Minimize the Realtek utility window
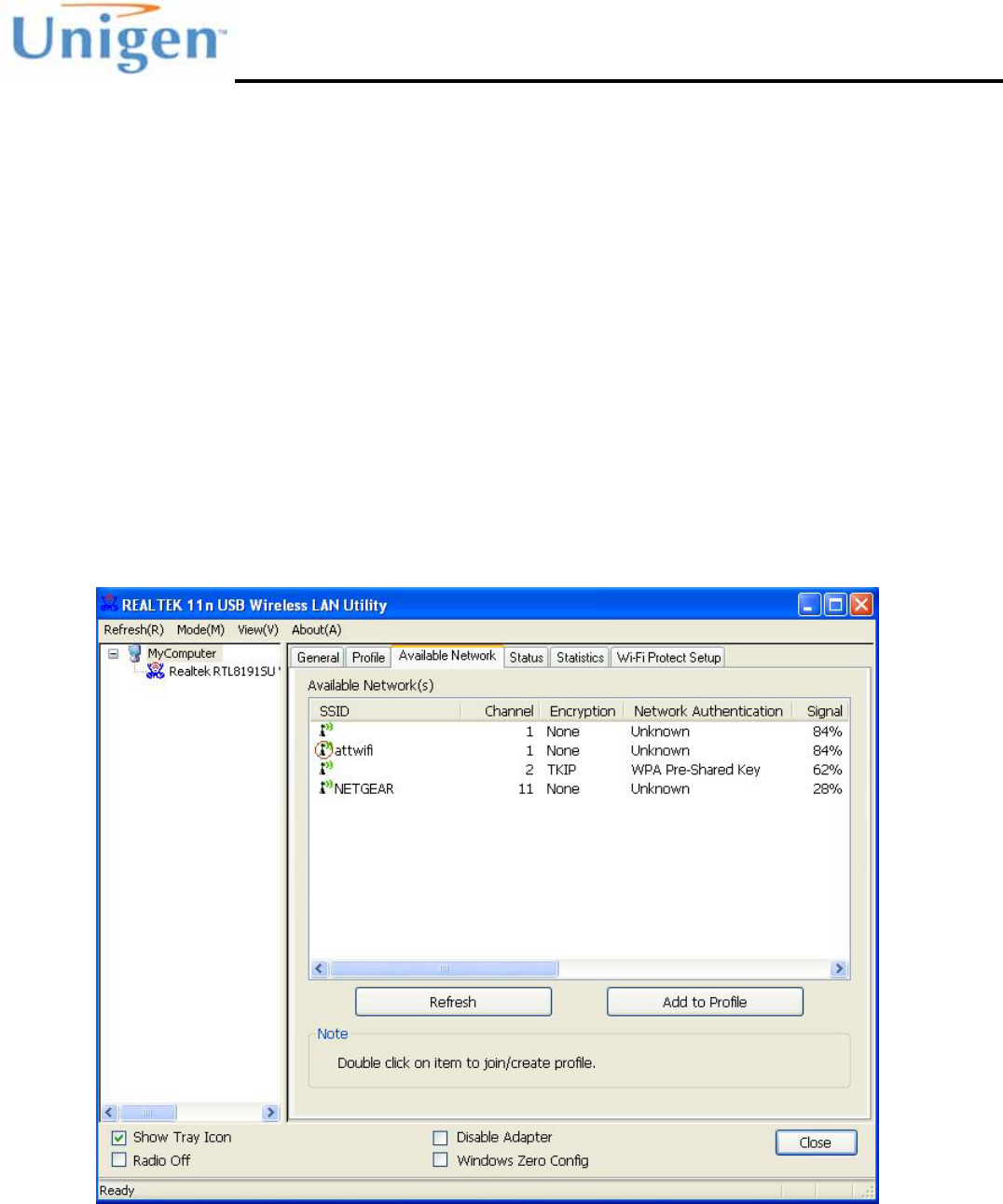 click(810, 605)
